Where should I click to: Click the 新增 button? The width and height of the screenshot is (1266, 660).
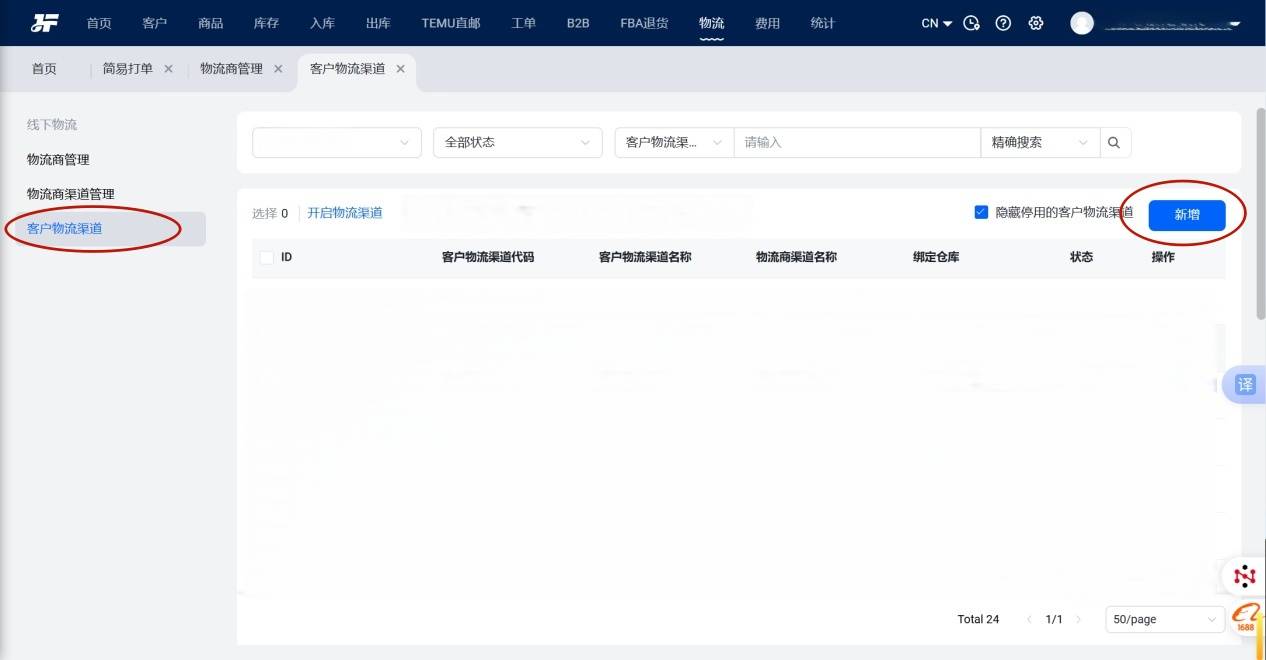(x=1186, y=214)
